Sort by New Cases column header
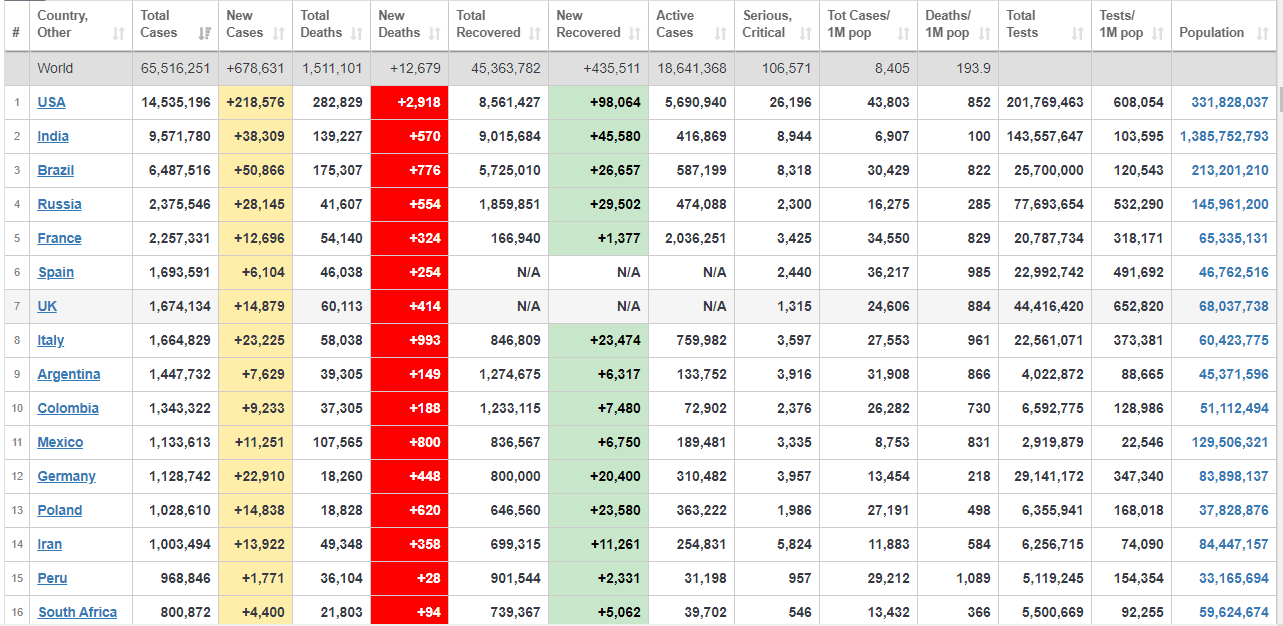The height and width of the screenshot is (626, 1283). tap(255, 25)
